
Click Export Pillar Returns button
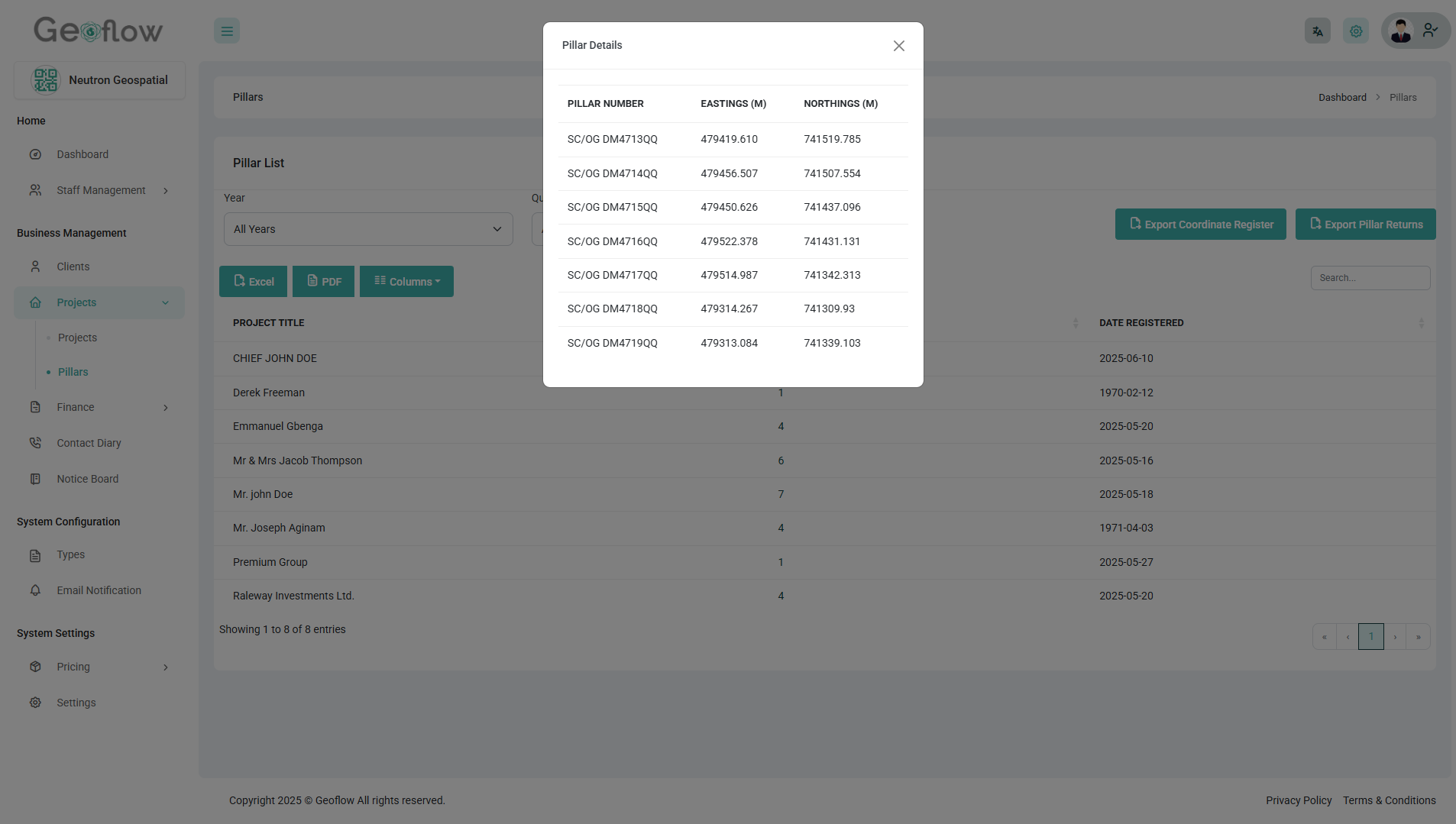1365,225
